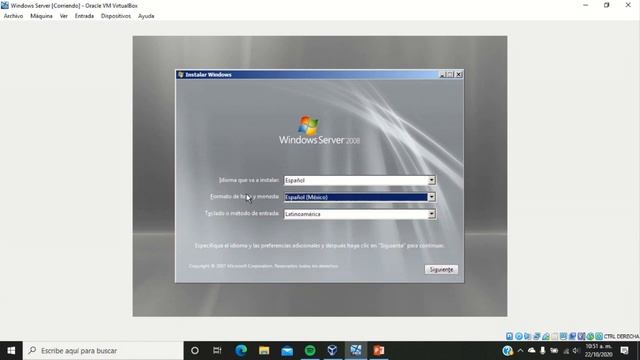Click the optical disk status icon
Viewport: 640px width, 360px height.
519,336
